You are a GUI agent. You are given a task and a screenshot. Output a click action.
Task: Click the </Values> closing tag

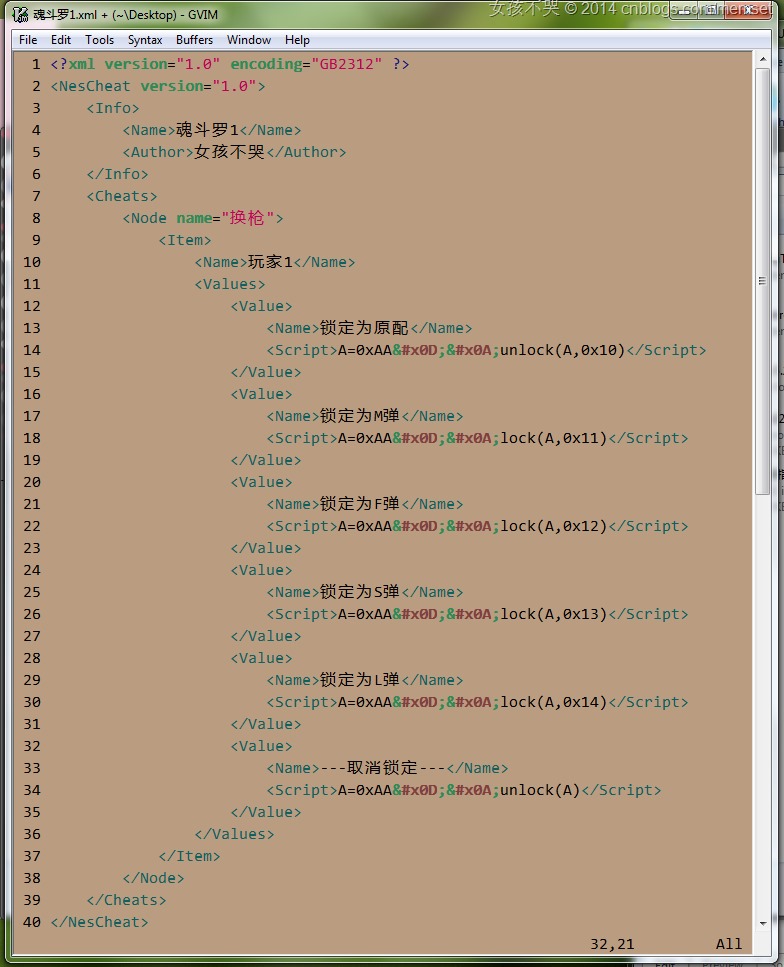pos(234,834)
